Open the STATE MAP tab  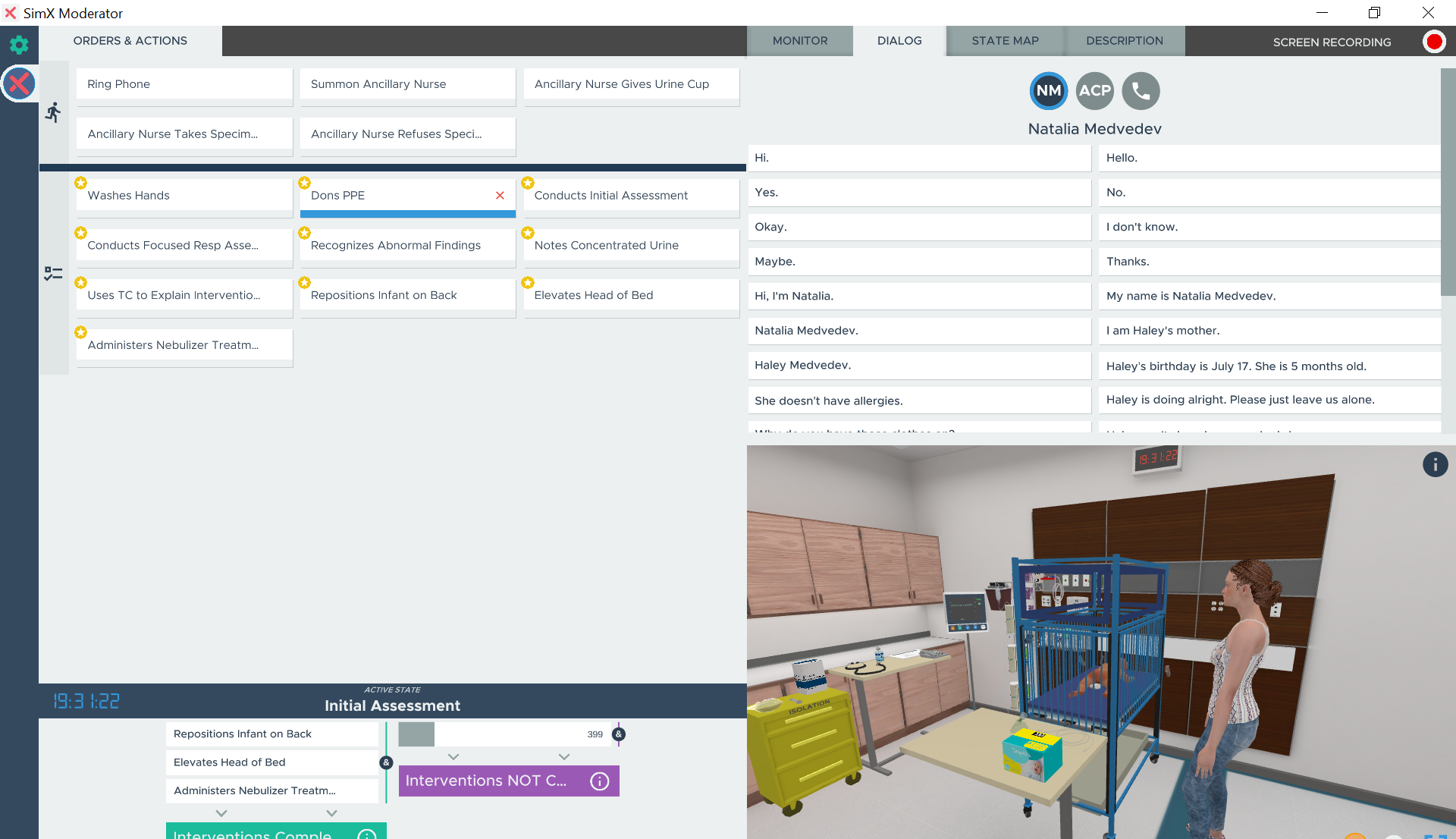pos(1005,41)
